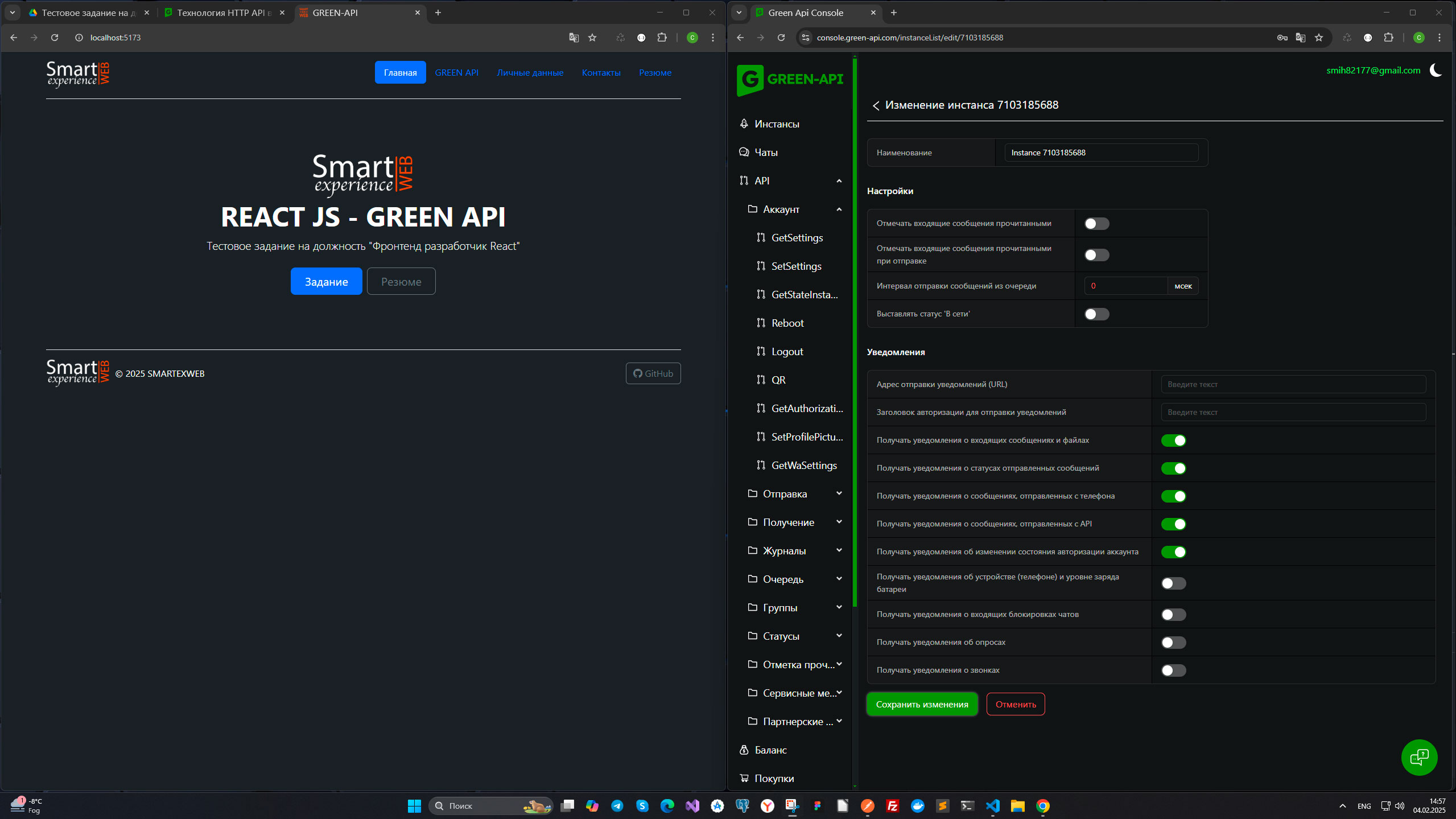Enable 'Выставлять статус В сети' toggle

click(x=1096, y=314)
